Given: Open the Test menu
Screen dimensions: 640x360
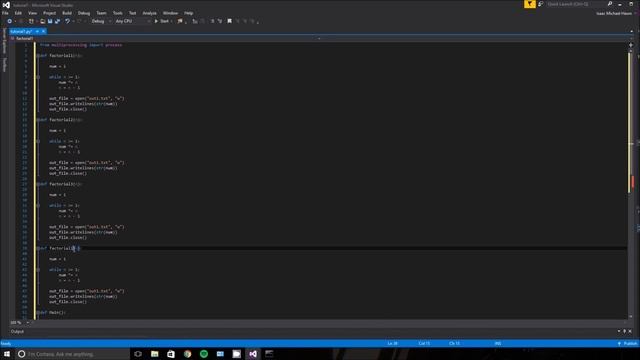Looking at the screenshot, I should pyautogui.click(x=132, y=13).
